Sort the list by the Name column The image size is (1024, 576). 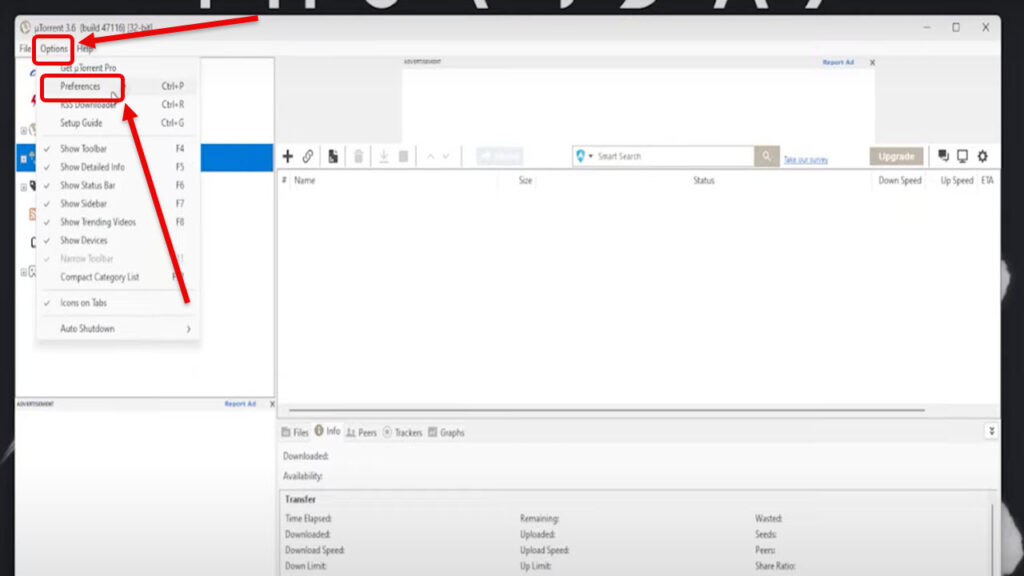304,180
